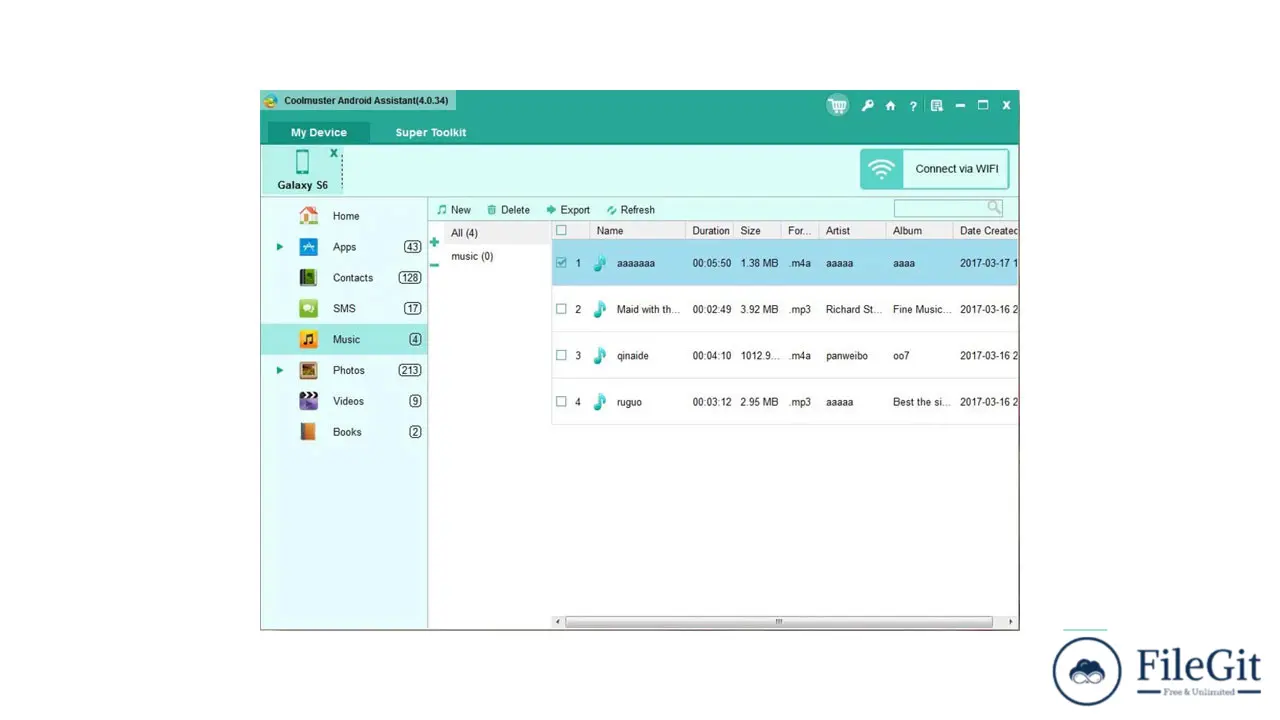
Task: Open SMS category in sidebar
Action: click(344, 309)
